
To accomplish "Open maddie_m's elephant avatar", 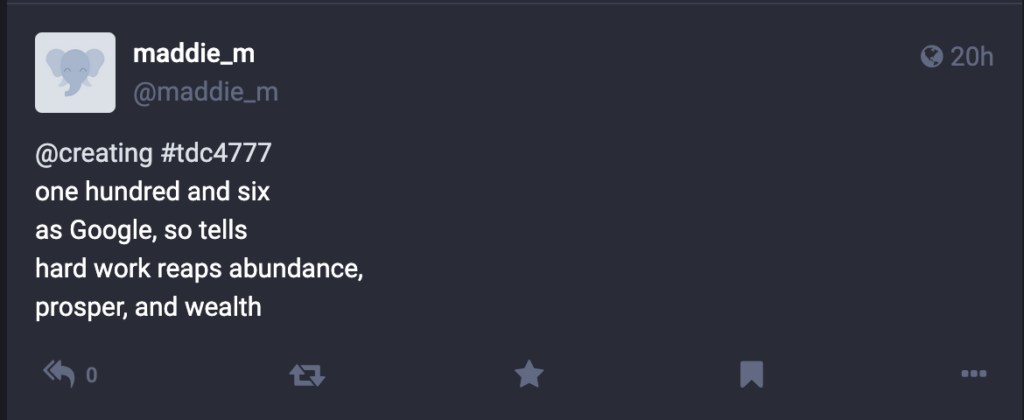I will tap(75, 72).
